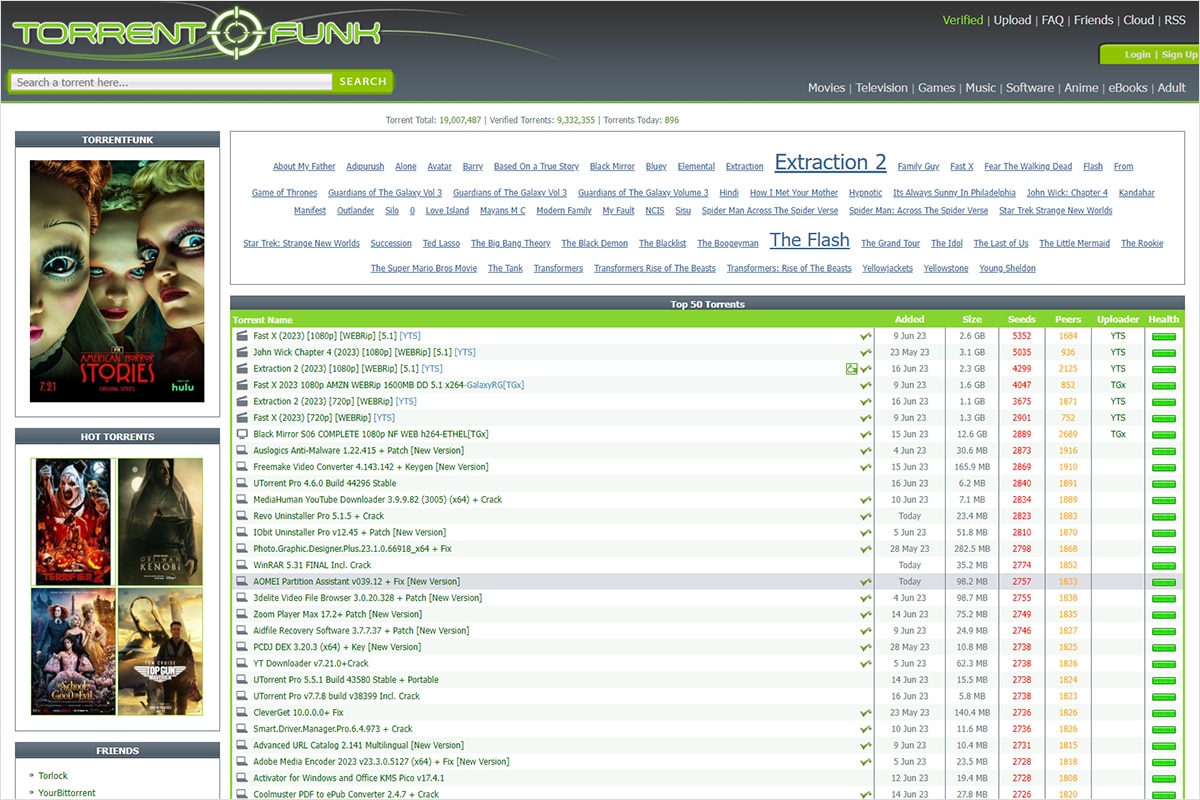Open the Television category
This screenshot has height=800, width=1200.
[882, 88]
